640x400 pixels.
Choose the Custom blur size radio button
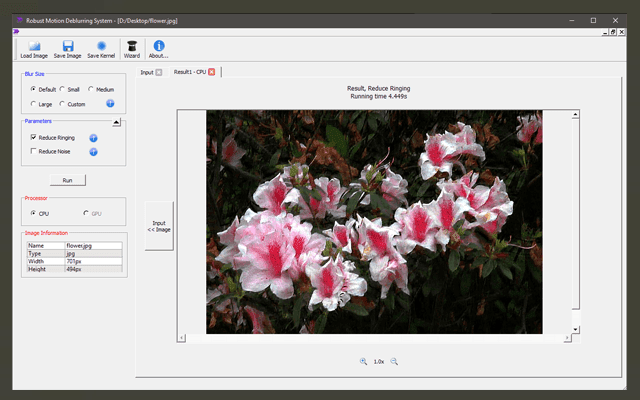coord(62,104)
